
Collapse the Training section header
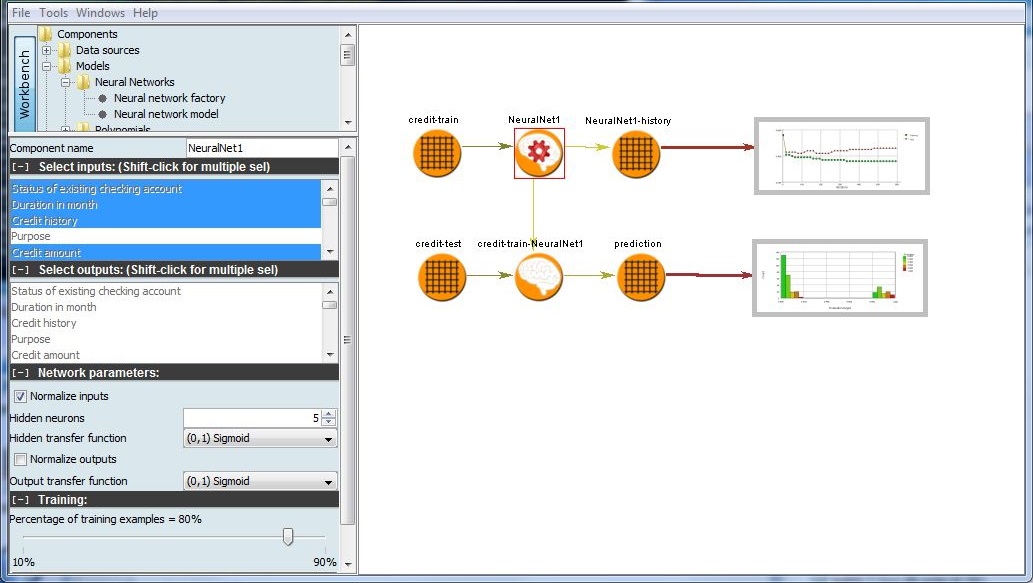pyautogui.click(x=22, y=499)
